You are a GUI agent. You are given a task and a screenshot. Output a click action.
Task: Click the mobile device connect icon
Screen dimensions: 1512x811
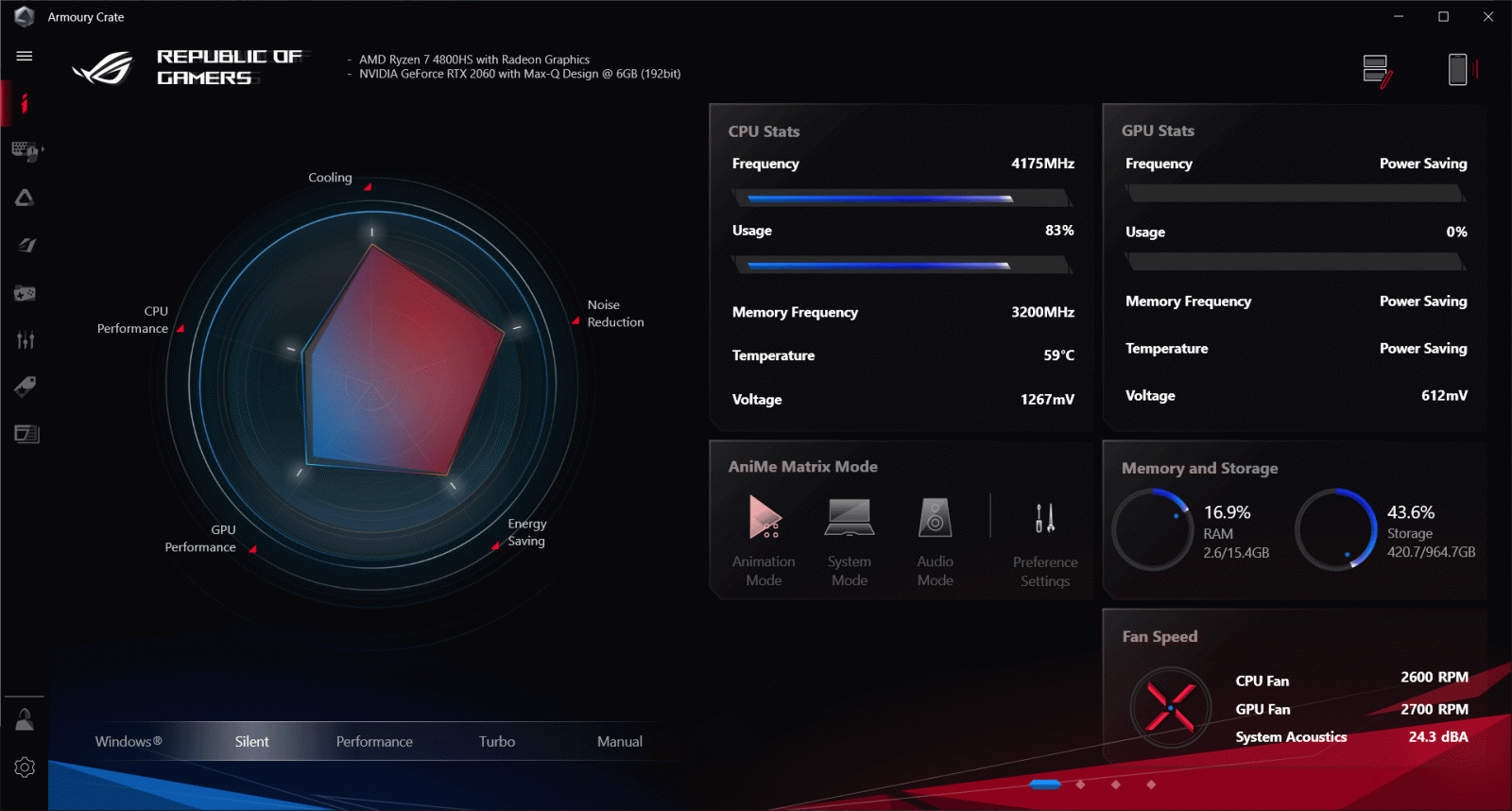(1461, 69)
